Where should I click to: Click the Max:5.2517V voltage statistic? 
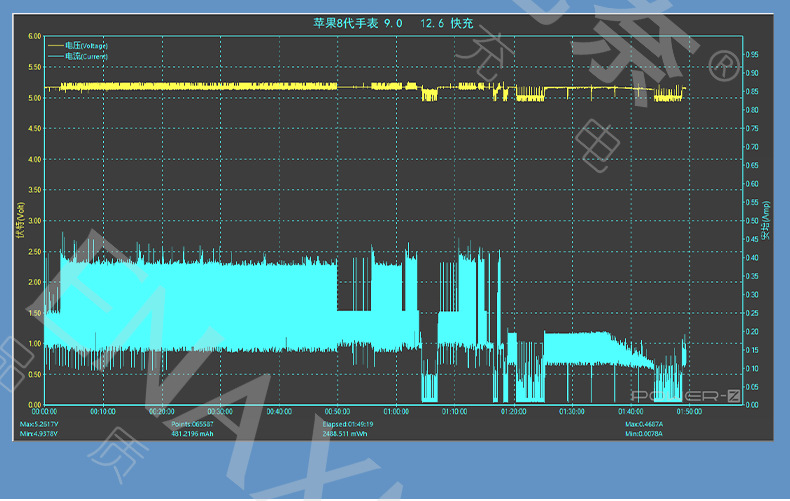point(39,424)
